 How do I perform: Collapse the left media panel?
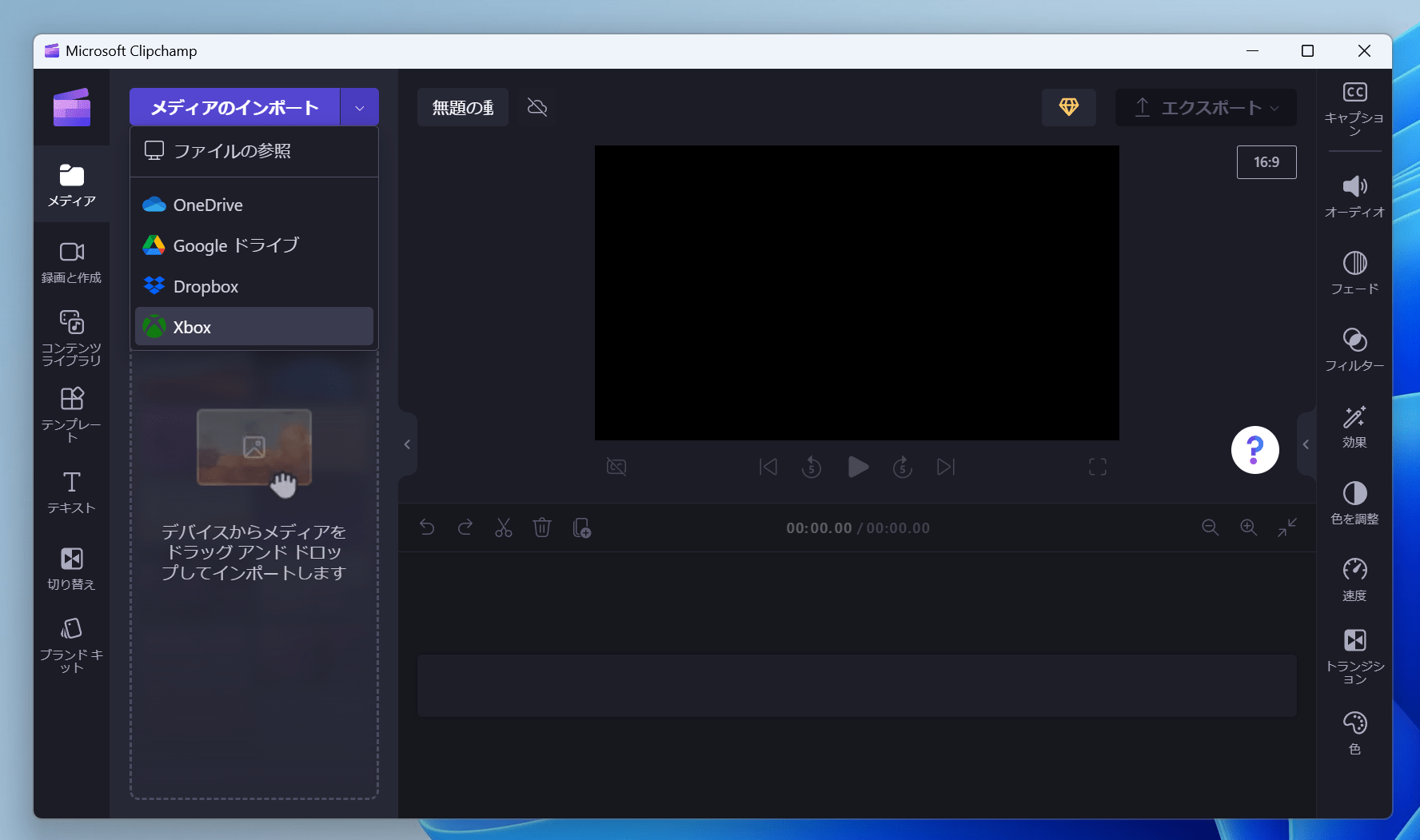tap(408, 444)
